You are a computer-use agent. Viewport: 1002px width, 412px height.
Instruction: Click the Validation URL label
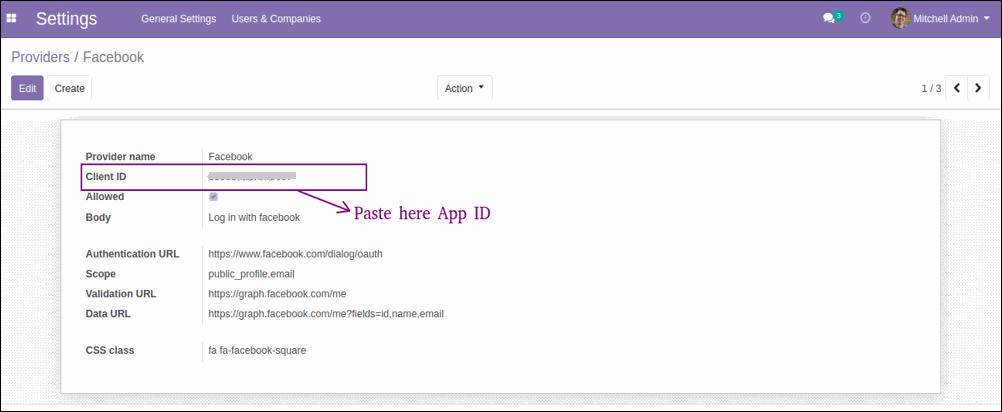[121, 294]
